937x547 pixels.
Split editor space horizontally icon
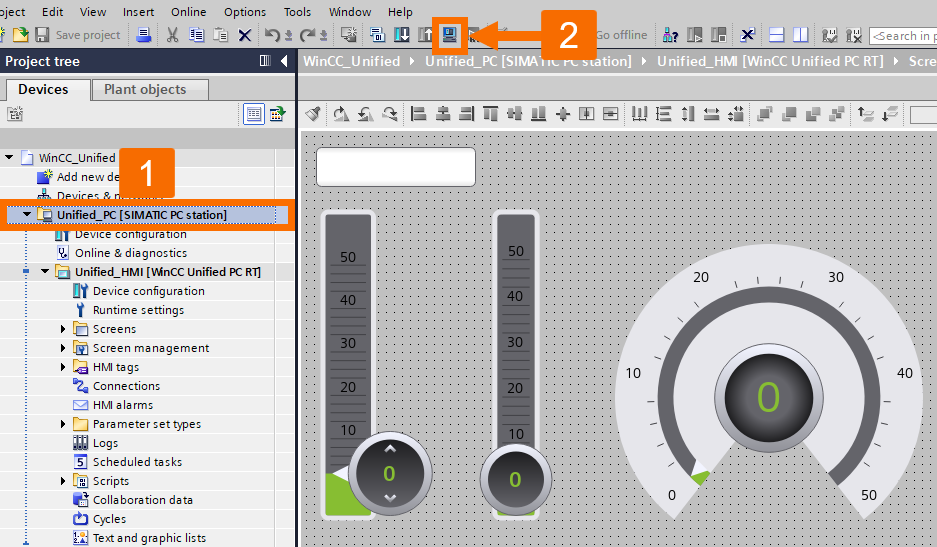[776, 35]
